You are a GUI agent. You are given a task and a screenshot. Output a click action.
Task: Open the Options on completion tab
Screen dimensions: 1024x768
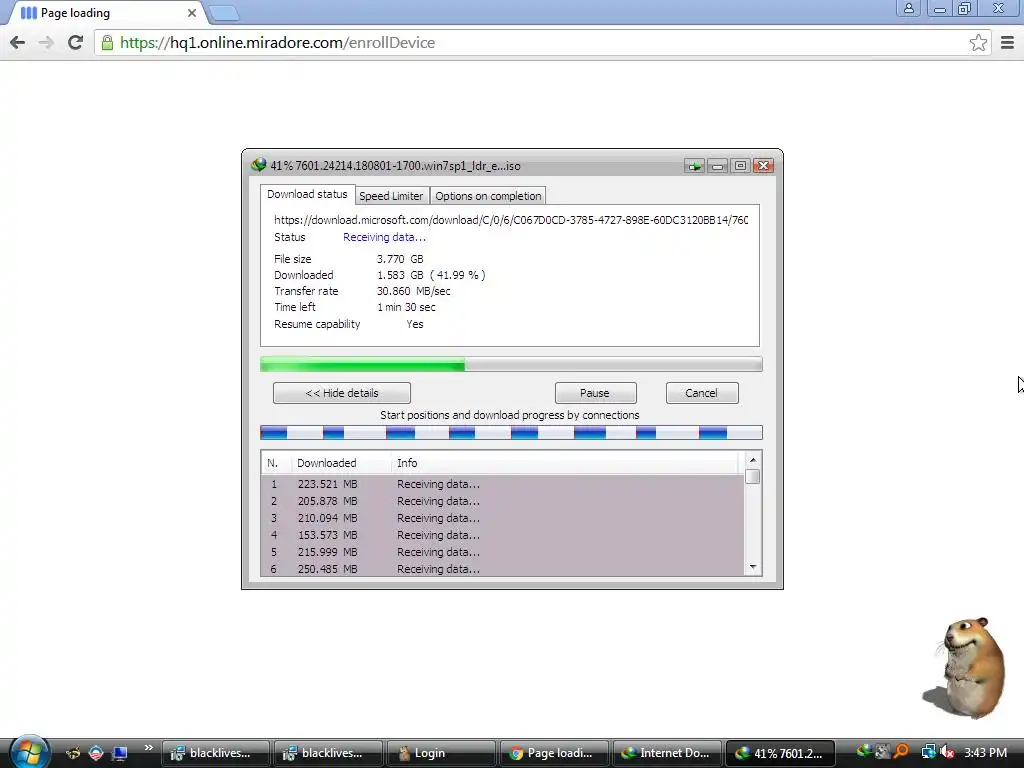point(488,196)
